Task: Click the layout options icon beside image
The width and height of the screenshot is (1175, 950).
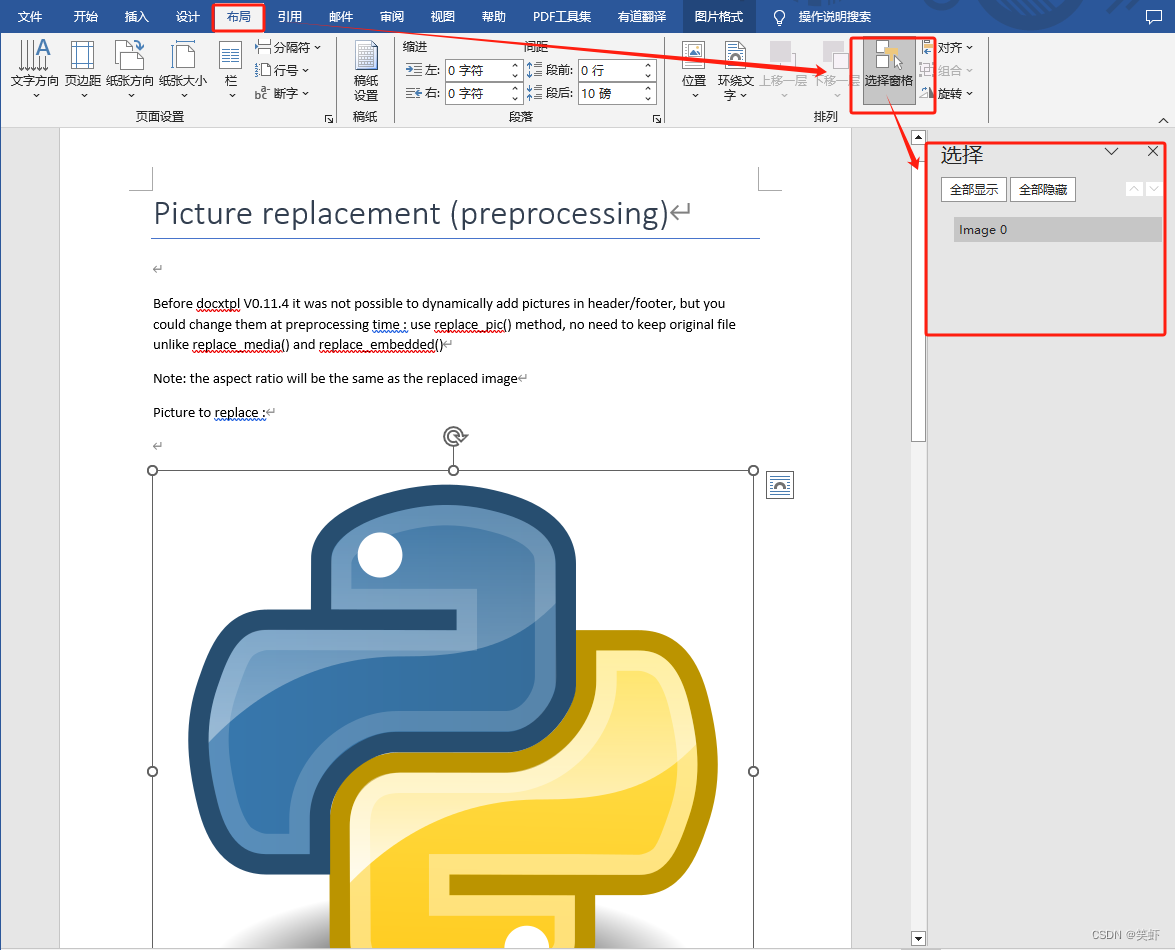Action: pos(779,485)
